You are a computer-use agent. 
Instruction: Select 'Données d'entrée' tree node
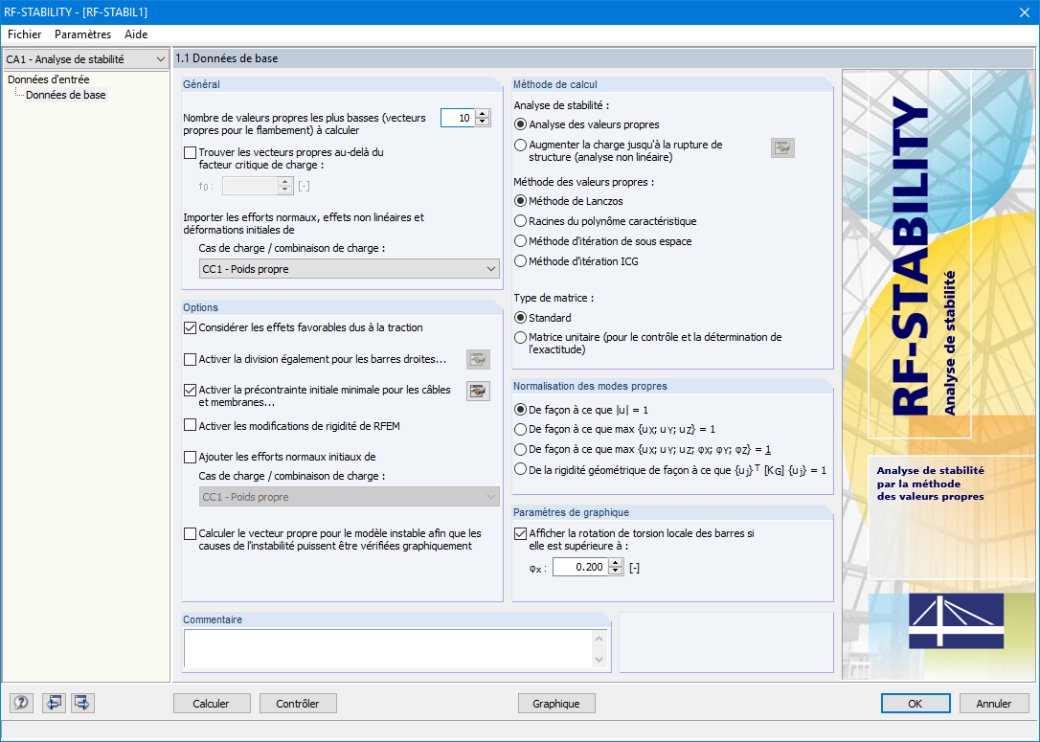(x=48, y=80)
